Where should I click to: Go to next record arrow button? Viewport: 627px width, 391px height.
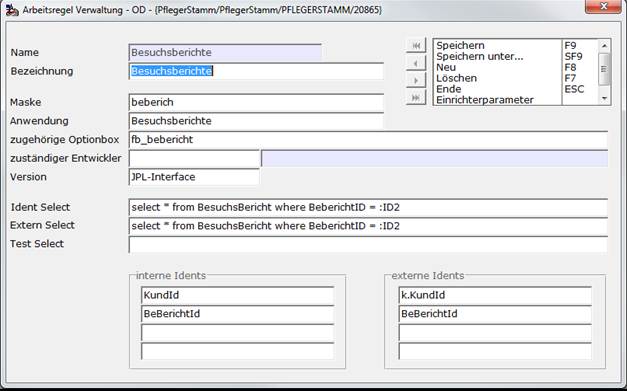pyautogui.click(x=416, y=80)
